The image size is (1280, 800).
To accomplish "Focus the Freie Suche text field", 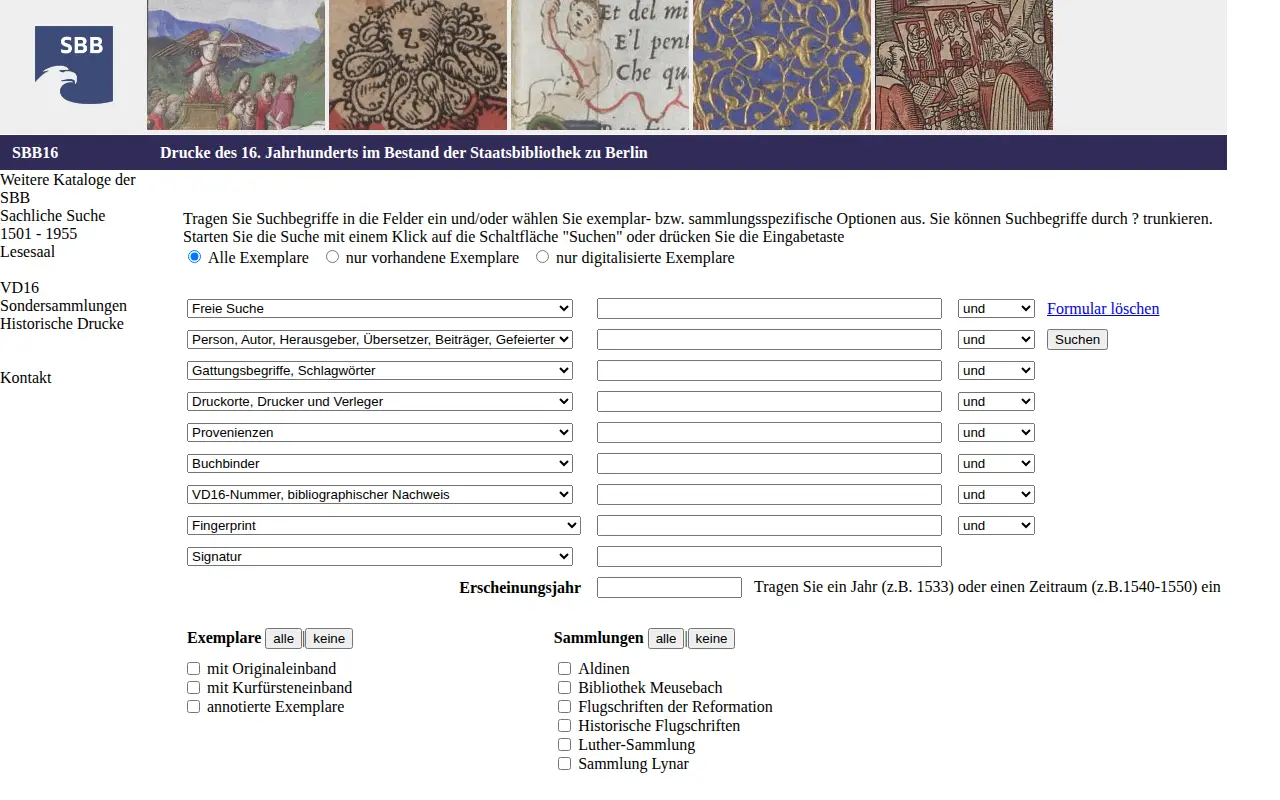I will tap(769, 309).
